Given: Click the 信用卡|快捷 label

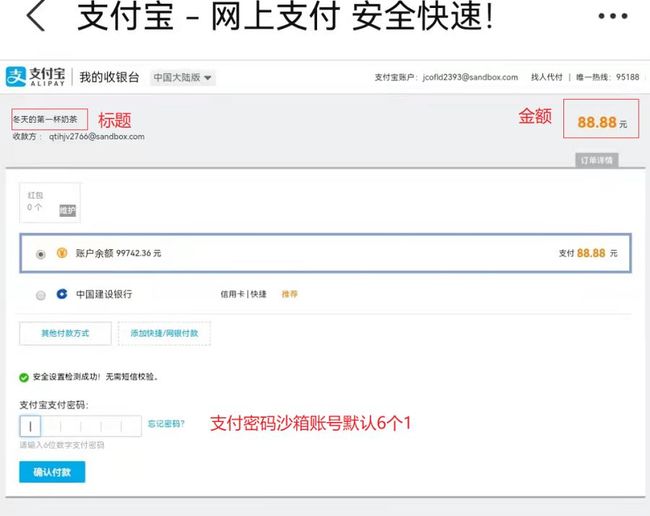Looking at the screenshot, I should point(243,294).
